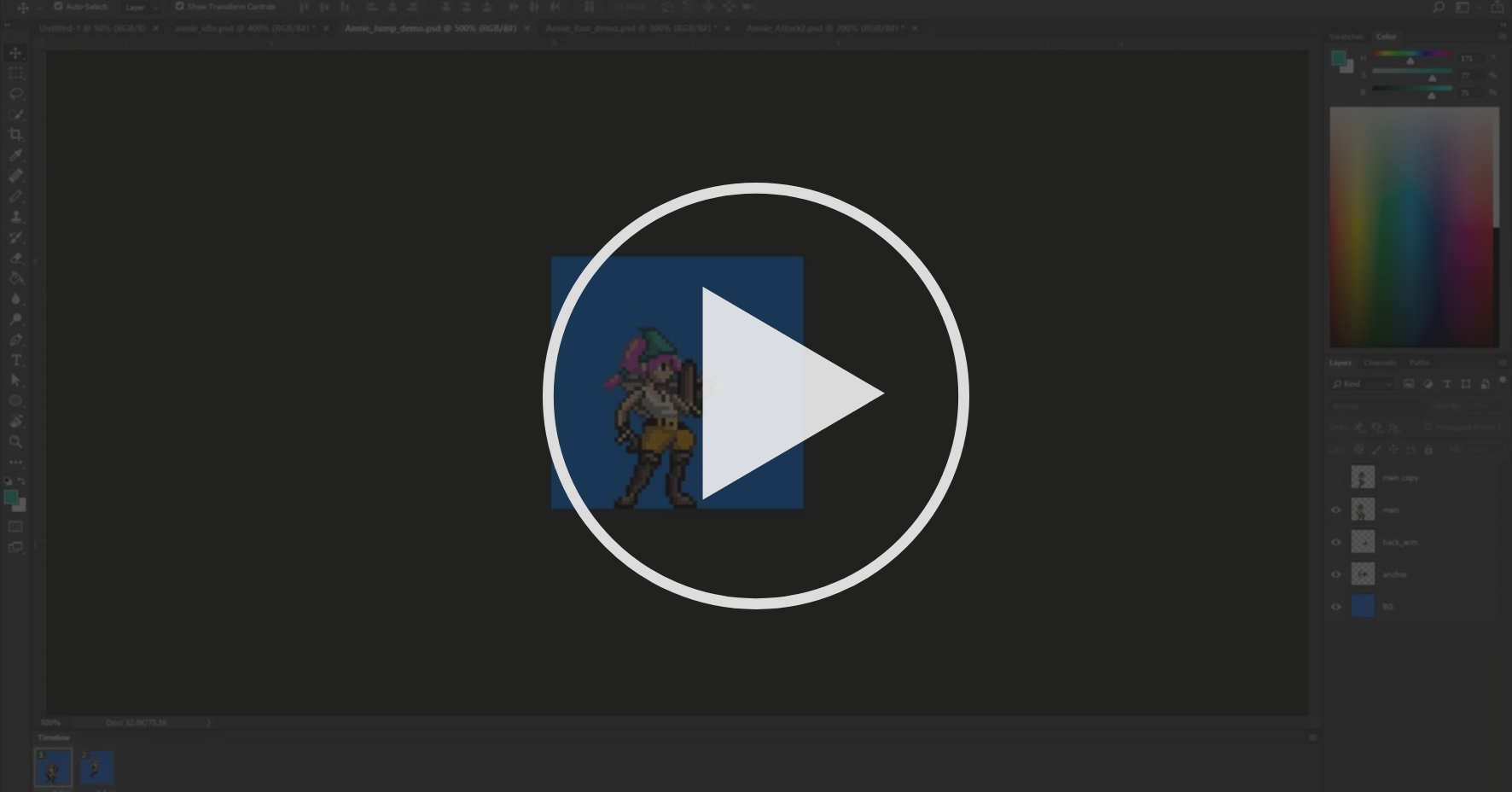Click the Quick Mask mode icon
This screenshot has height=792, width=1512.
pos(15,527)
